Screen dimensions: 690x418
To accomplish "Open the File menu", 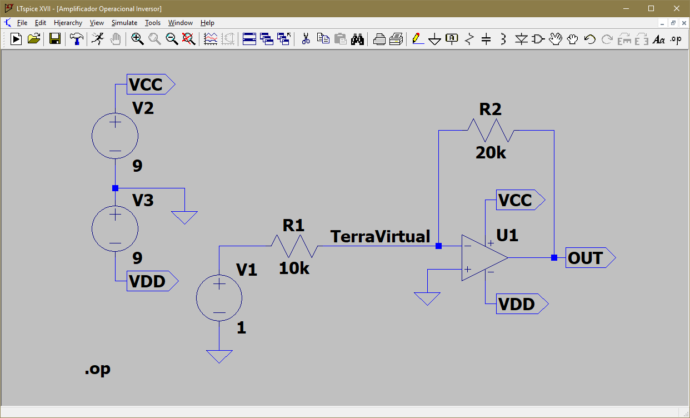I will 21,22.
